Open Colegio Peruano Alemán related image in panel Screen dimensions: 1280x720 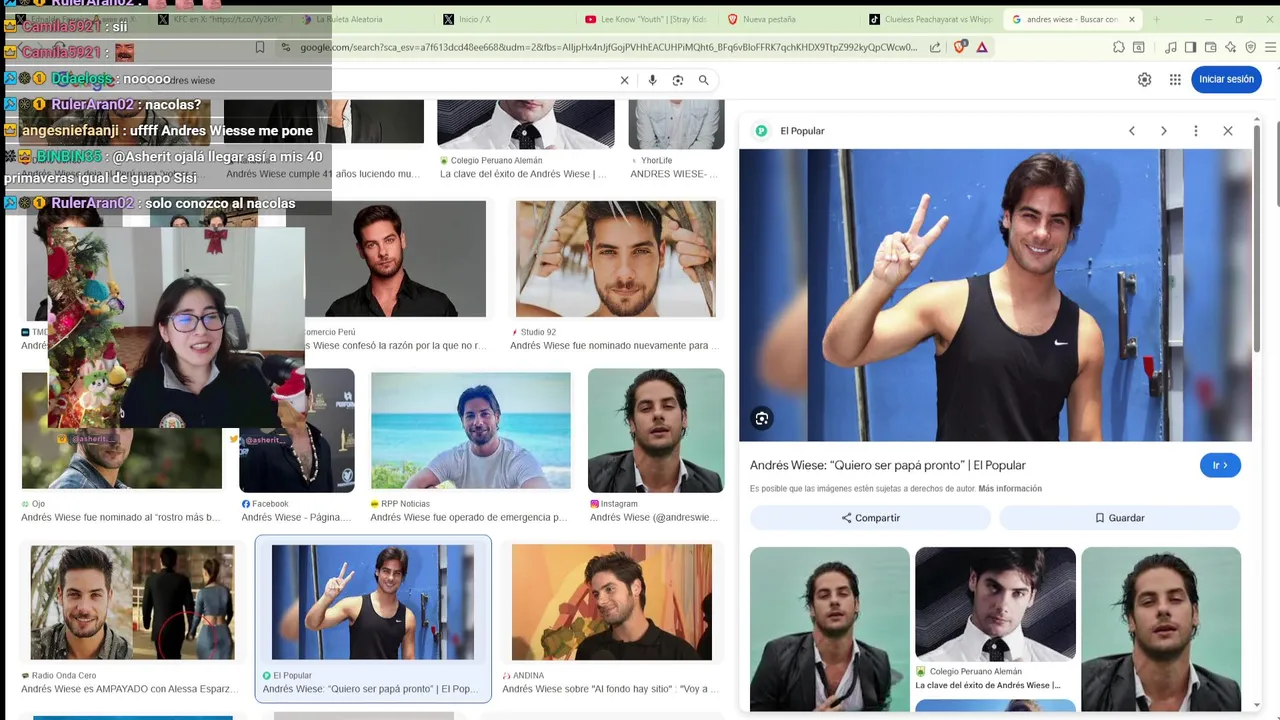tap(995, 604)
